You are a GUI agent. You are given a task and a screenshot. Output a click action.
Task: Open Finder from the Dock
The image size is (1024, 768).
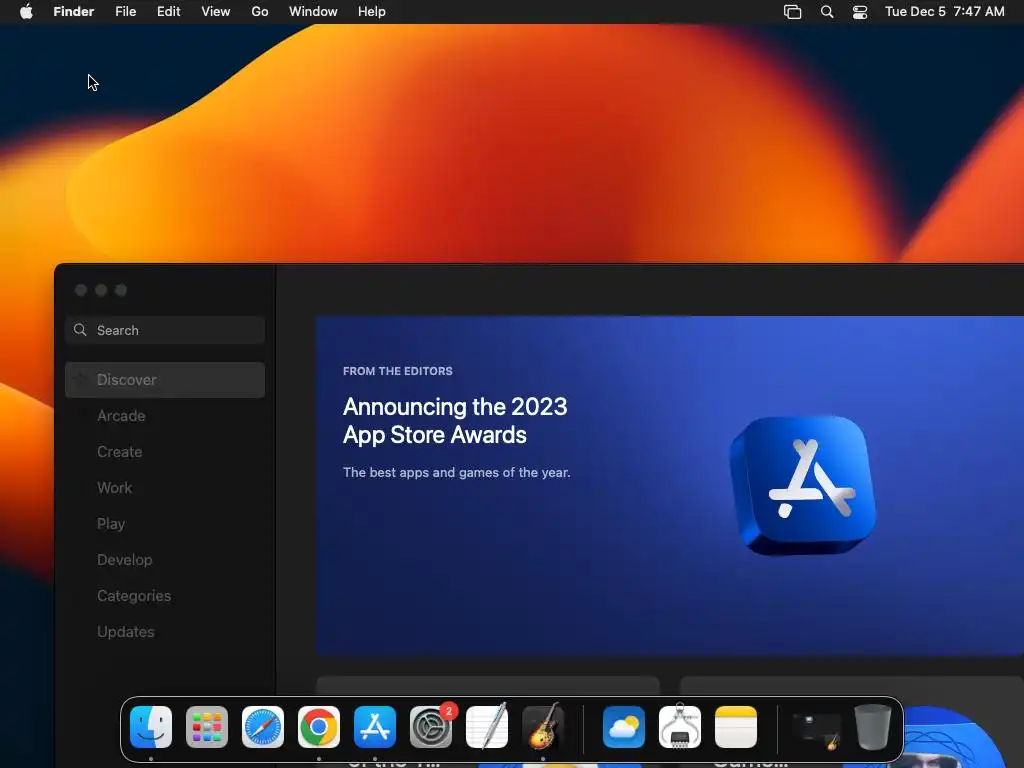[151, 727]
